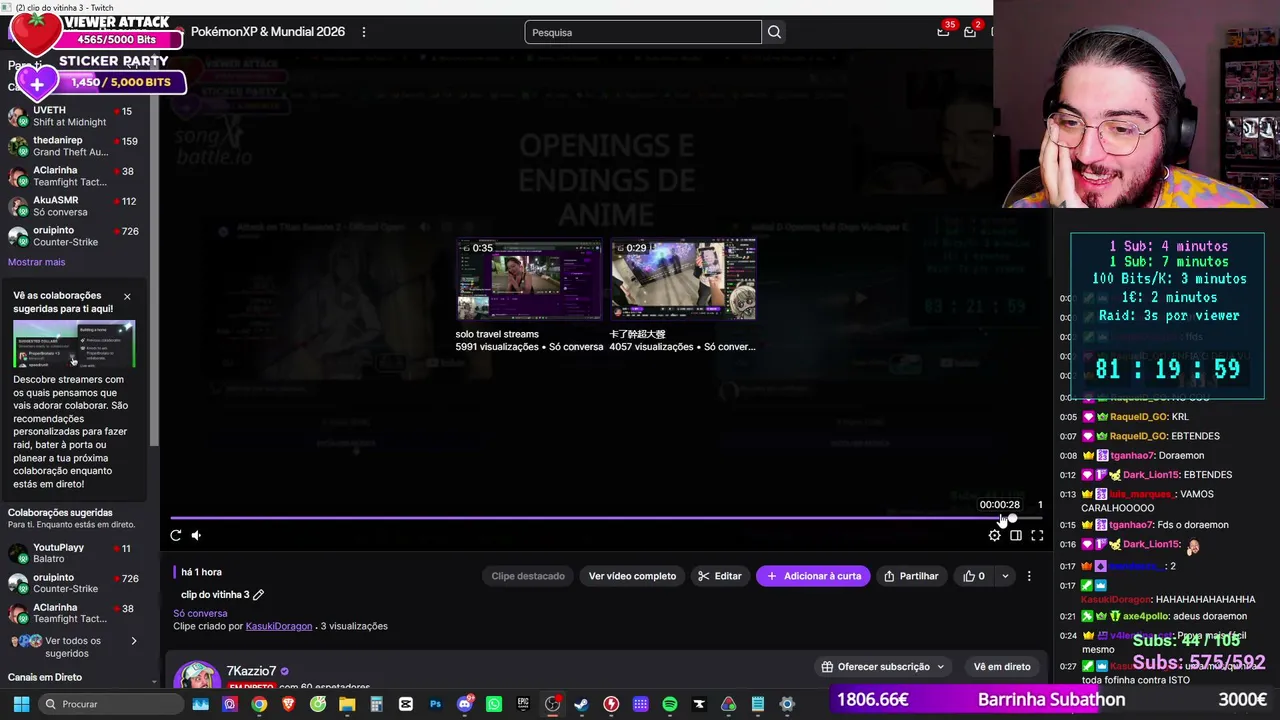Screen dimensions: 1280x720
Task: Focus the 'Pesquisa' search field
Action: 643,32
